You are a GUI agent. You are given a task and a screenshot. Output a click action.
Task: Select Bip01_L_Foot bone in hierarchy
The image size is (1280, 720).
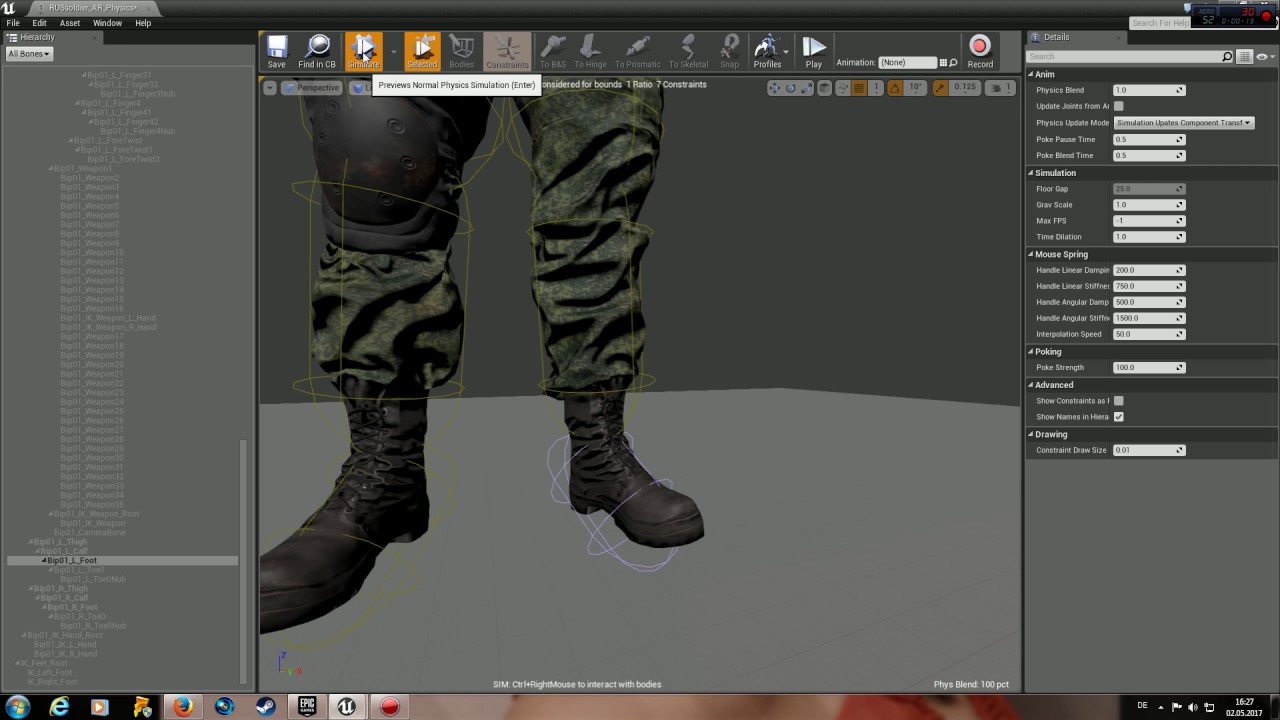[72, 561]
